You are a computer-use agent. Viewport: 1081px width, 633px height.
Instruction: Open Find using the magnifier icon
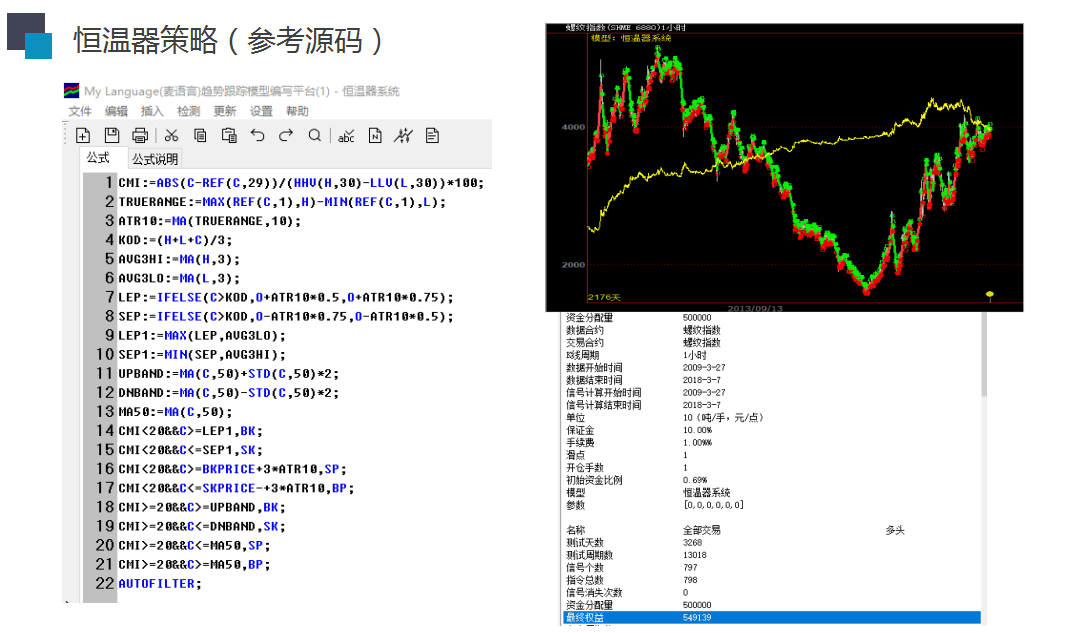pos(315,136)
